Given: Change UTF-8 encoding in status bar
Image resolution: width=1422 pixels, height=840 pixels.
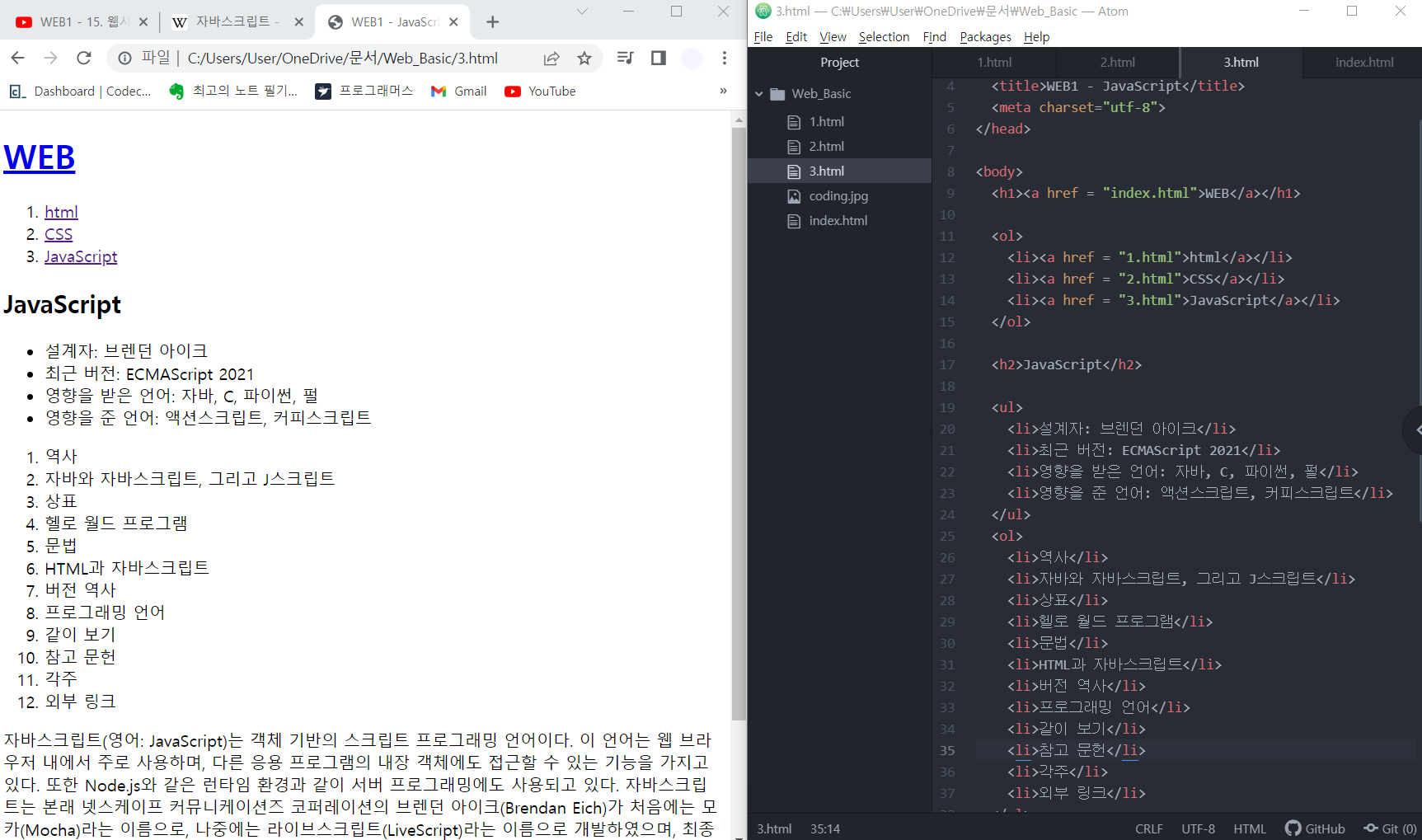Looking at the screenshot, I should click(x=1198, y=828).
